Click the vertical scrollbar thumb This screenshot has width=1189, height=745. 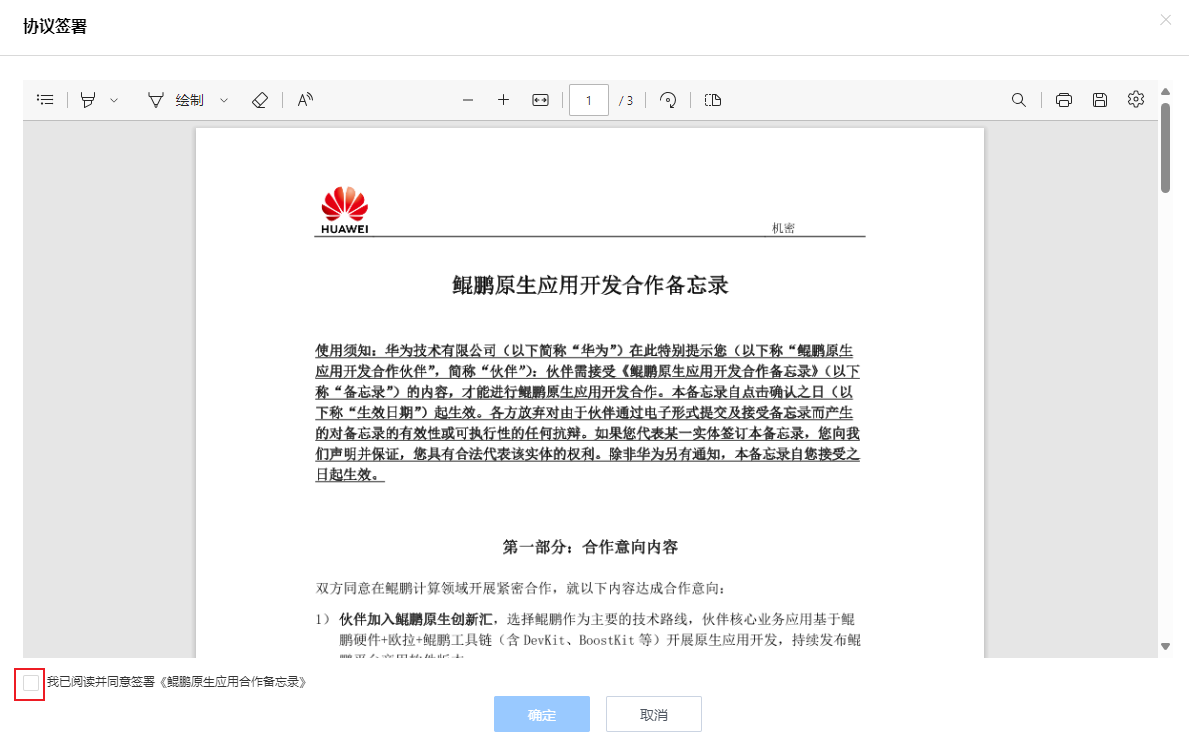click(x=1165, y=148)
